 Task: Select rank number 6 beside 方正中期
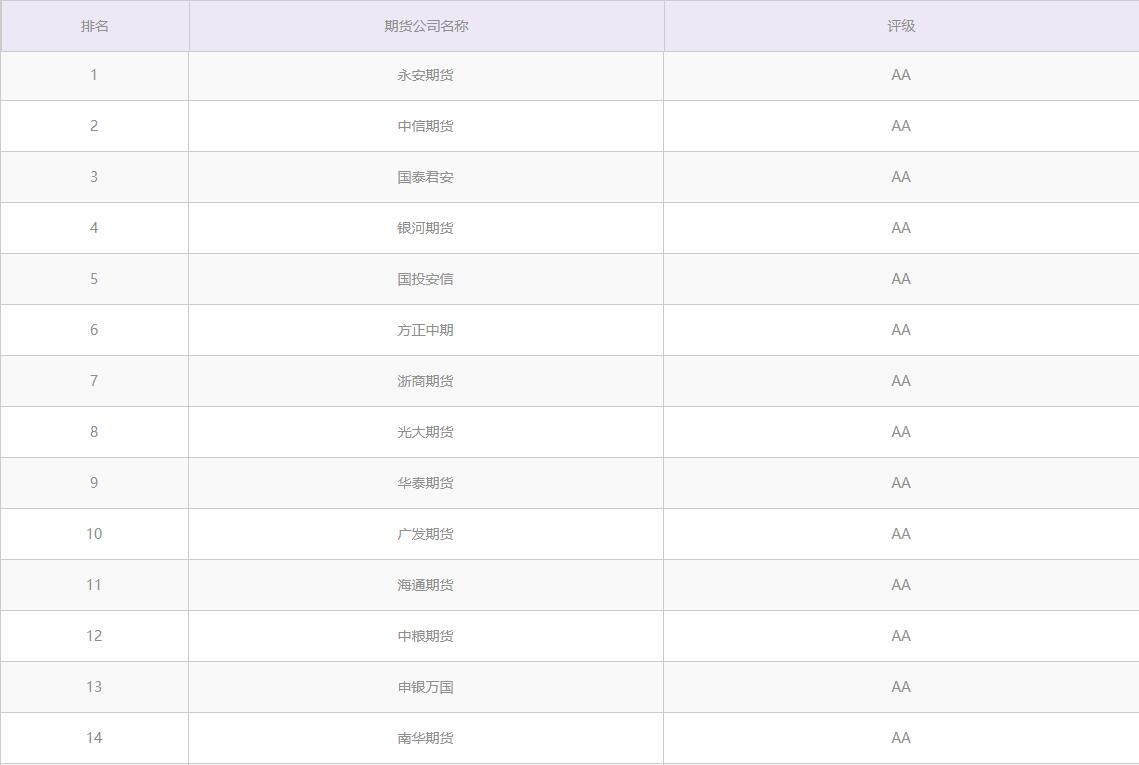[x=94, y=329]
